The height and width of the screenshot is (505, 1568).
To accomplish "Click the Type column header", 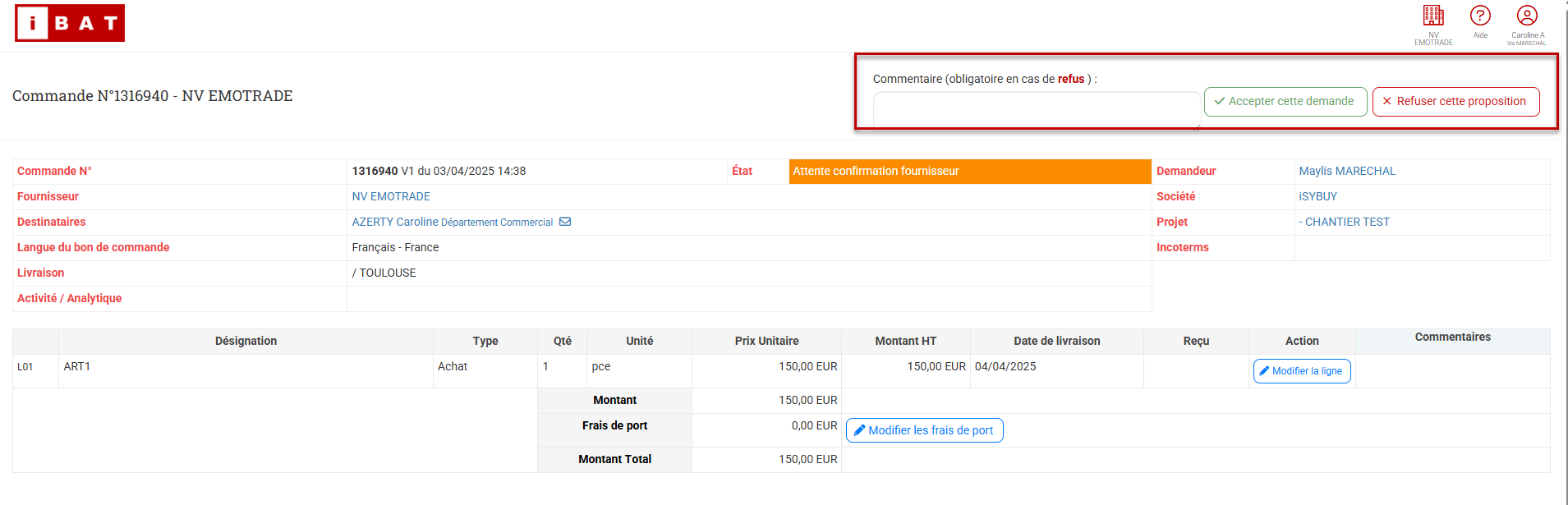I will coord(485,341).
